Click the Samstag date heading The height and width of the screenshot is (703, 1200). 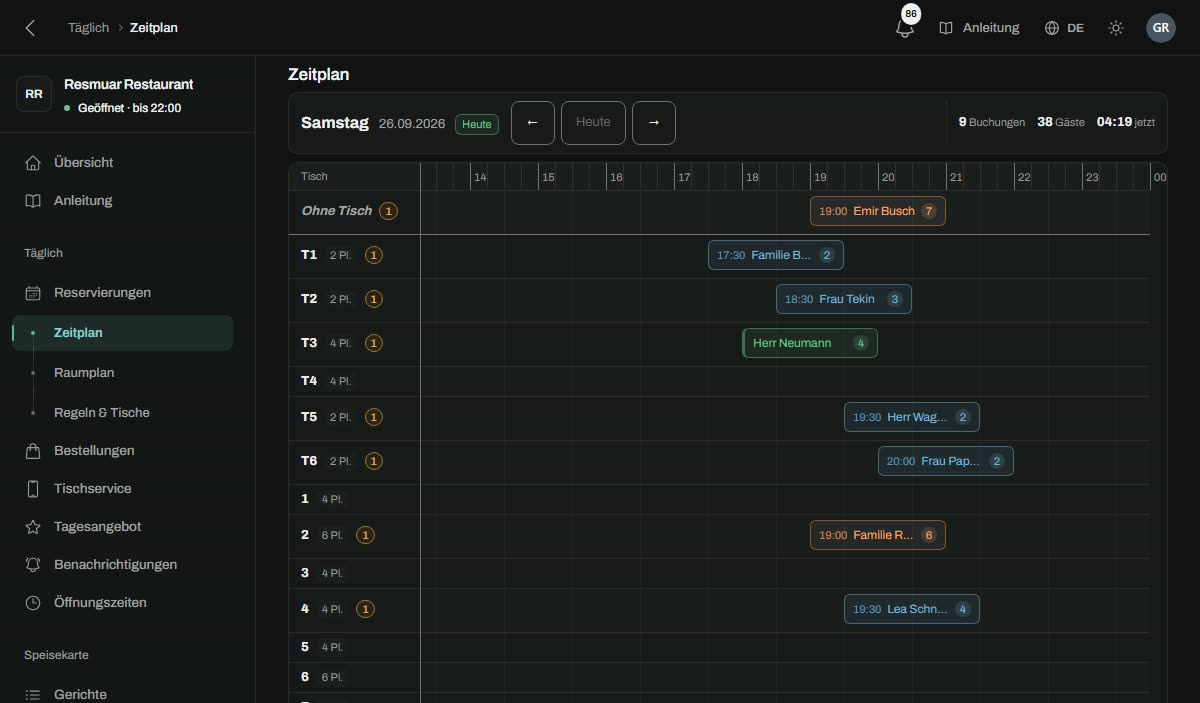point(335,123)
